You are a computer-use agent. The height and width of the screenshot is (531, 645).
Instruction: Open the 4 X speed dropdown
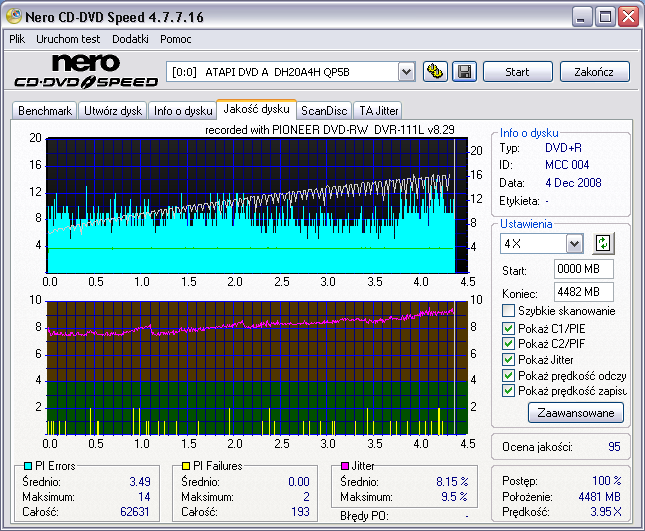click(x=574, y=244)
